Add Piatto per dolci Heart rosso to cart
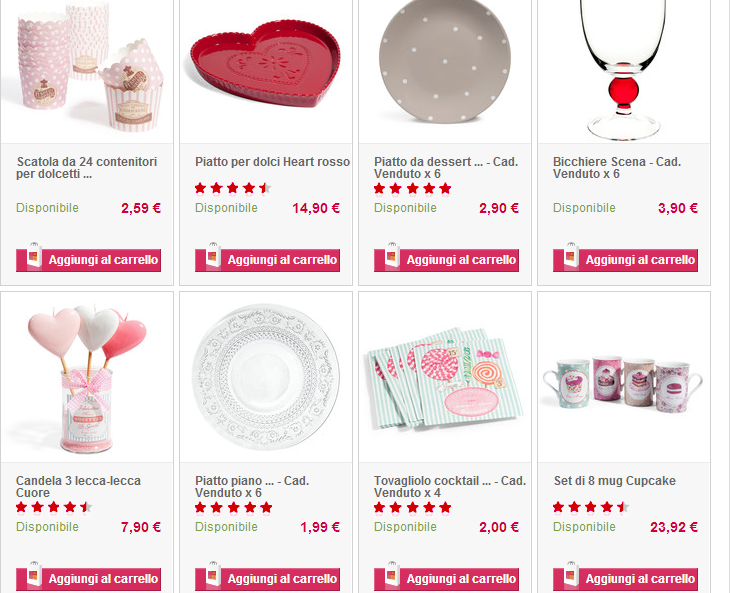Image resolution: width=730 pixels, height=593 pixels. pos(267,260)
